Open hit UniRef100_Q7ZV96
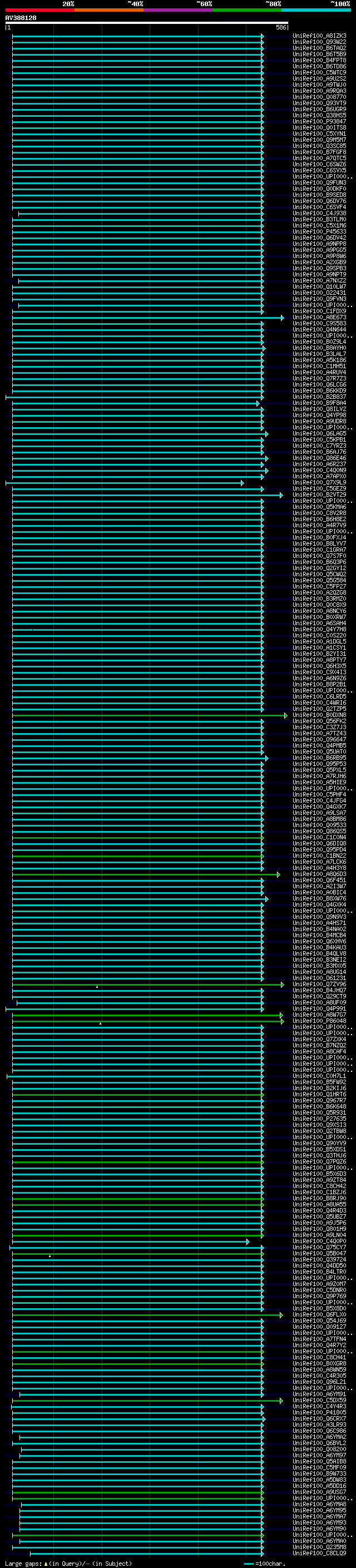 pos(319,985)
